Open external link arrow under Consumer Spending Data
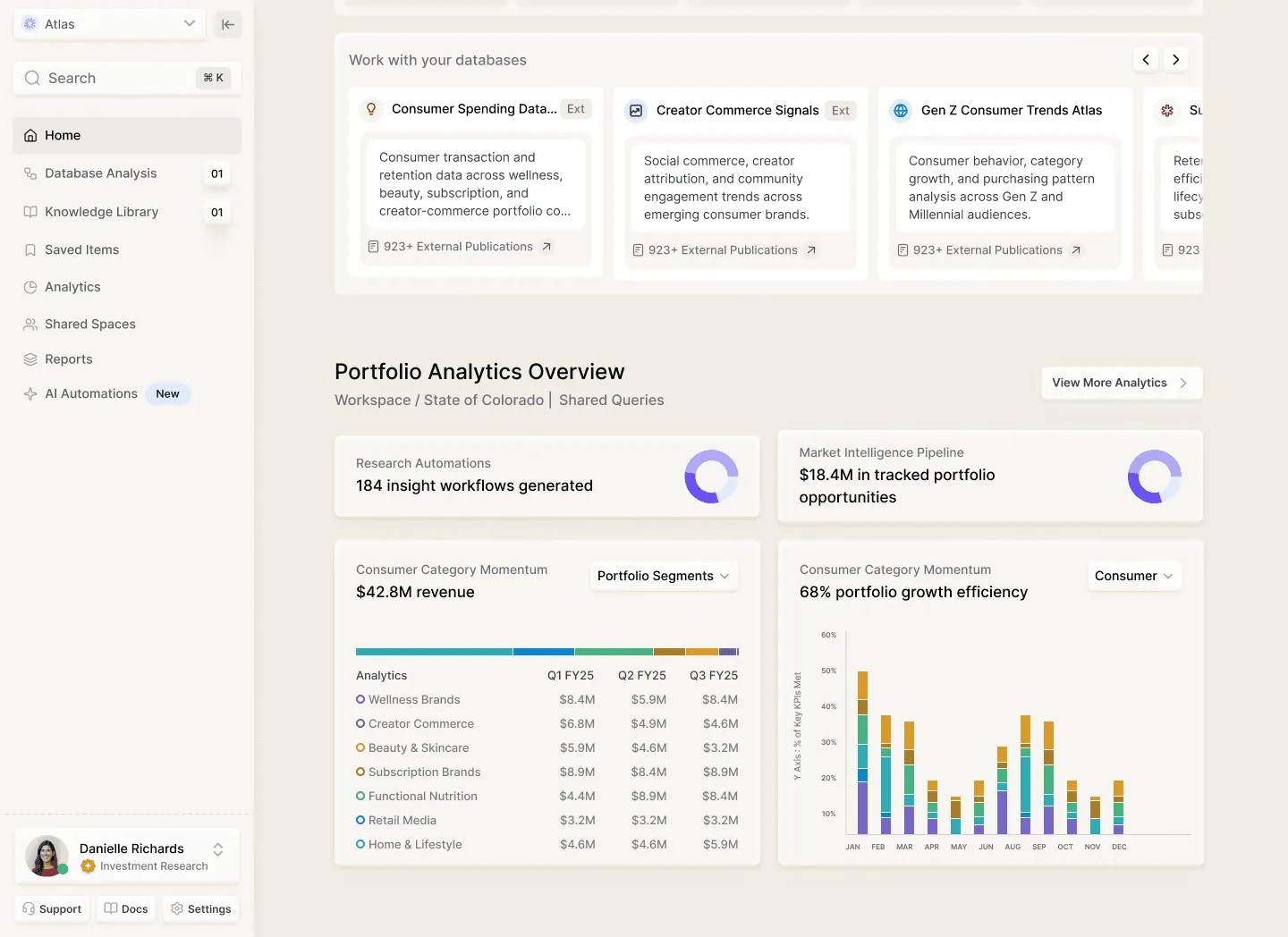 (x=547, y=247)
